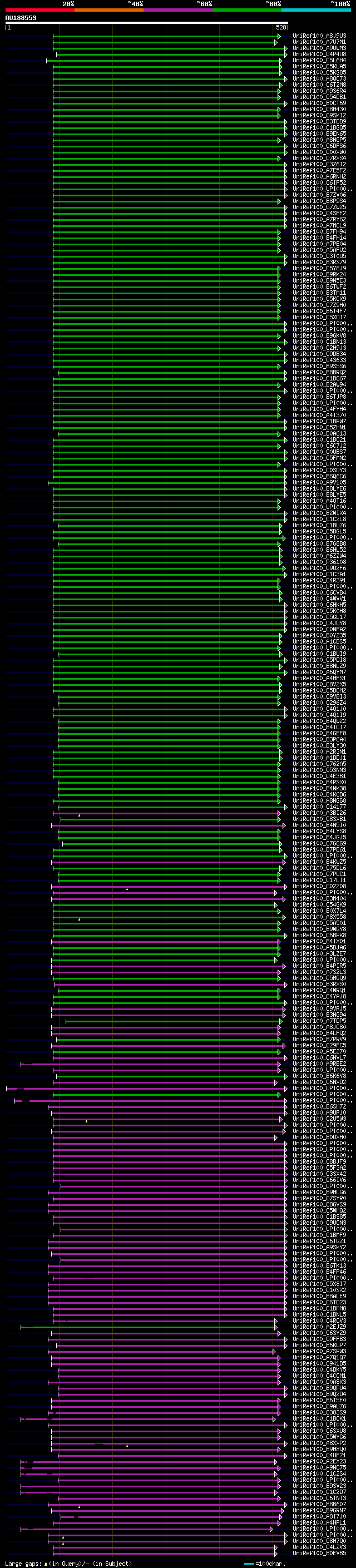
Task: Select alignment label UniRef100_B3TM11
Action: (319, 293)
